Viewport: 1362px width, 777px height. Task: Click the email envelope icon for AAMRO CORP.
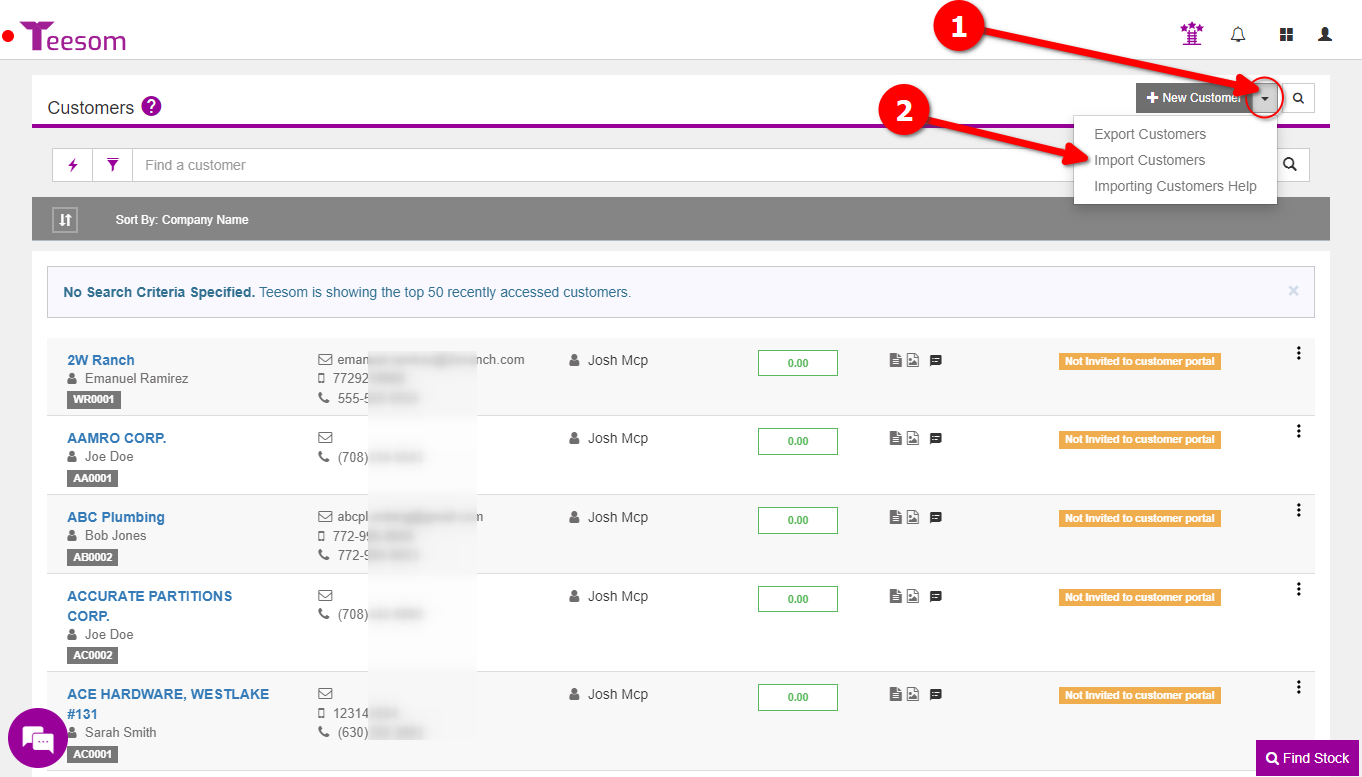[325, 438]
